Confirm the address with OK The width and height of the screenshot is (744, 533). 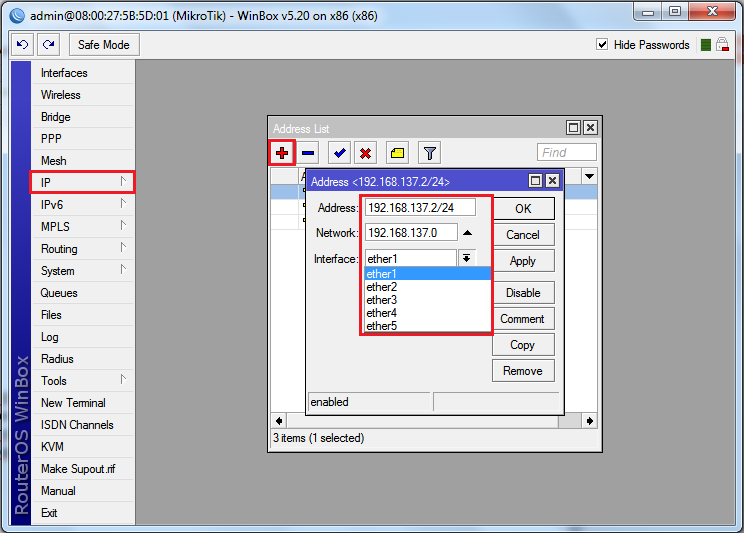(523, 209)
